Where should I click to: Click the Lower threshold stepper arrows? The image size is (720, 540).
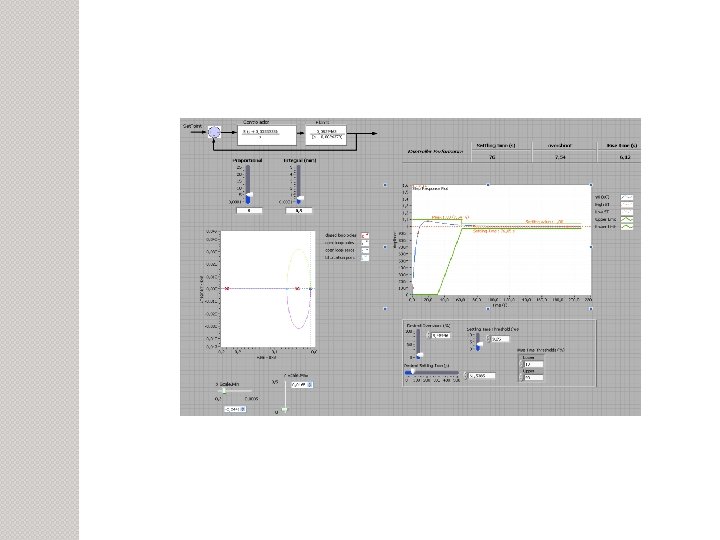click(521, 364)
